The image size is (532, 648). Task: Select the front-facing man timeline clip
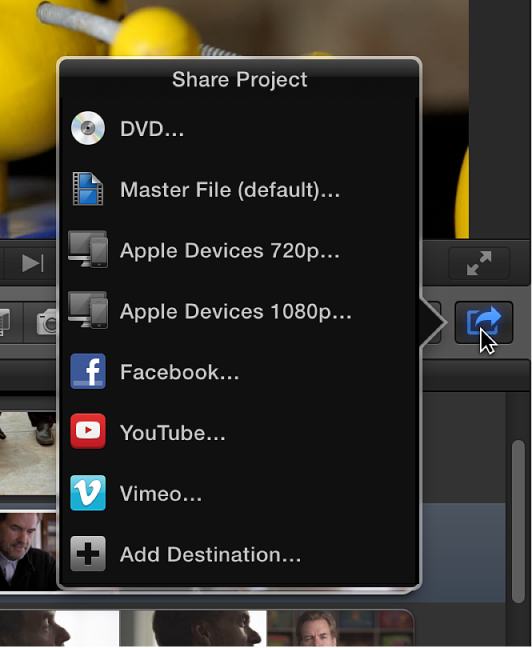point(340,627)
